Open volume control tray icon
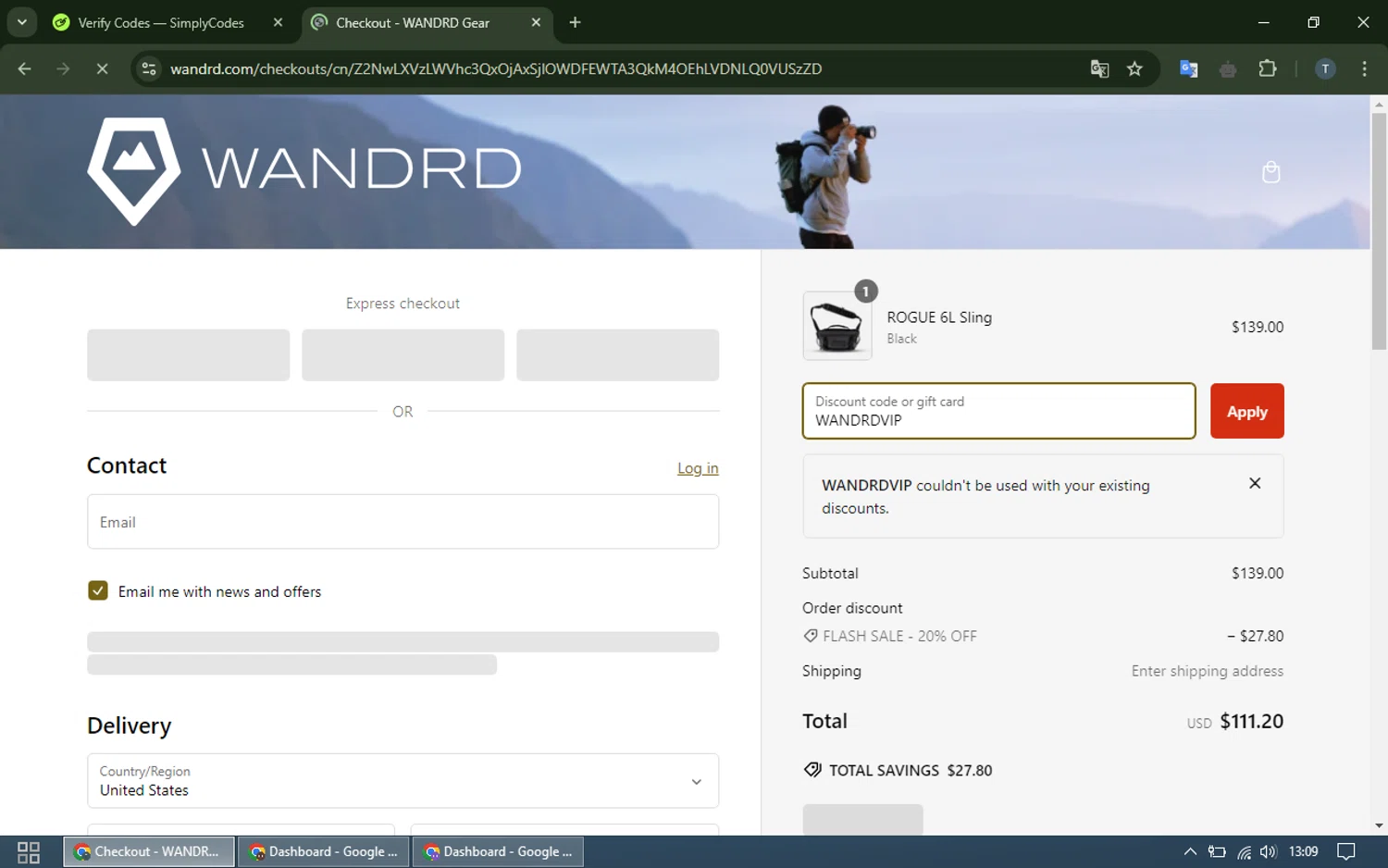The width and height of the screenshot is (1388, 868). [1269, 851]
